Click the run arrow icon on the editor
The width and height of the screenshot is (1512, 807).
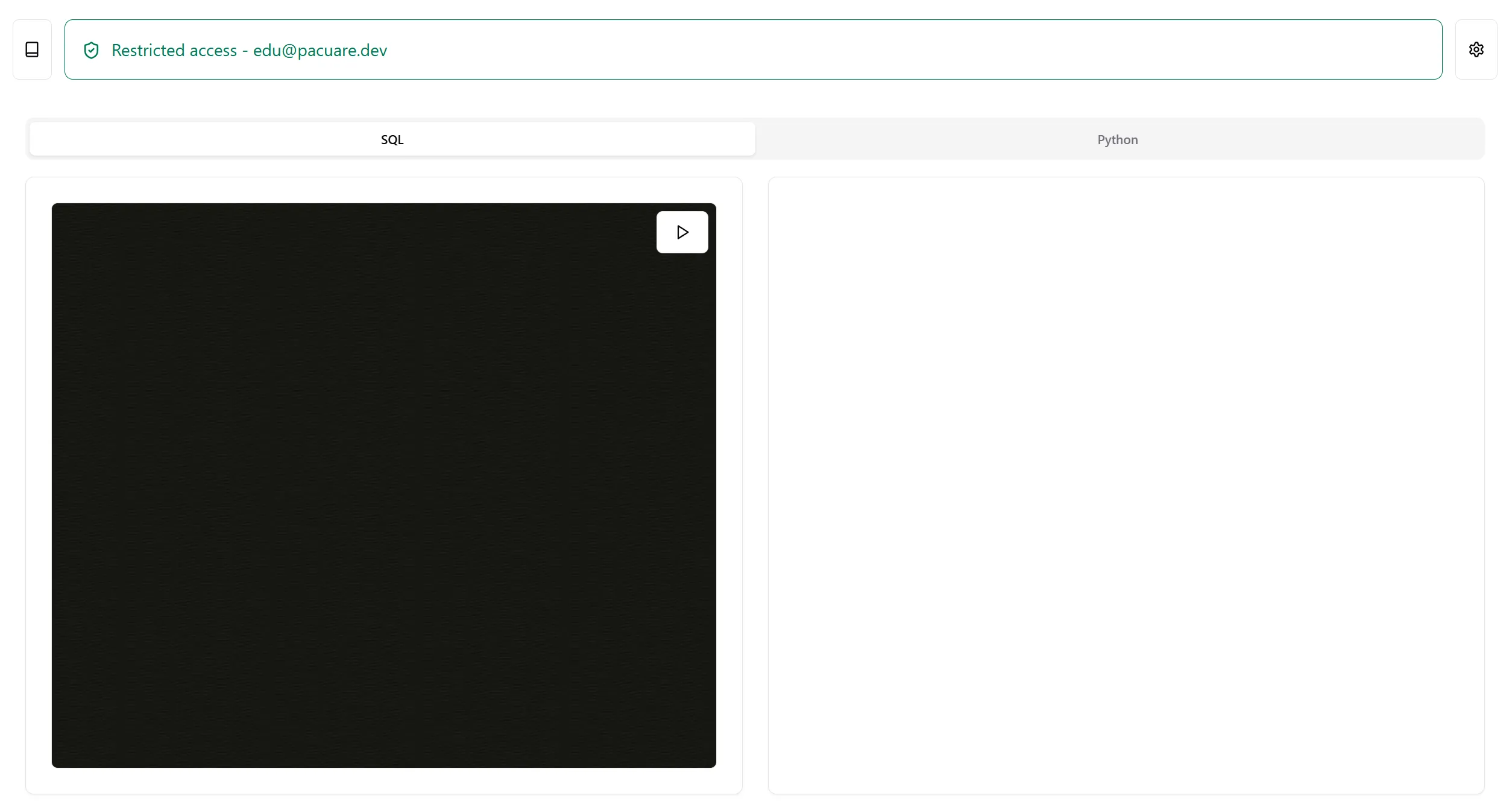click(x=682, y=232)
